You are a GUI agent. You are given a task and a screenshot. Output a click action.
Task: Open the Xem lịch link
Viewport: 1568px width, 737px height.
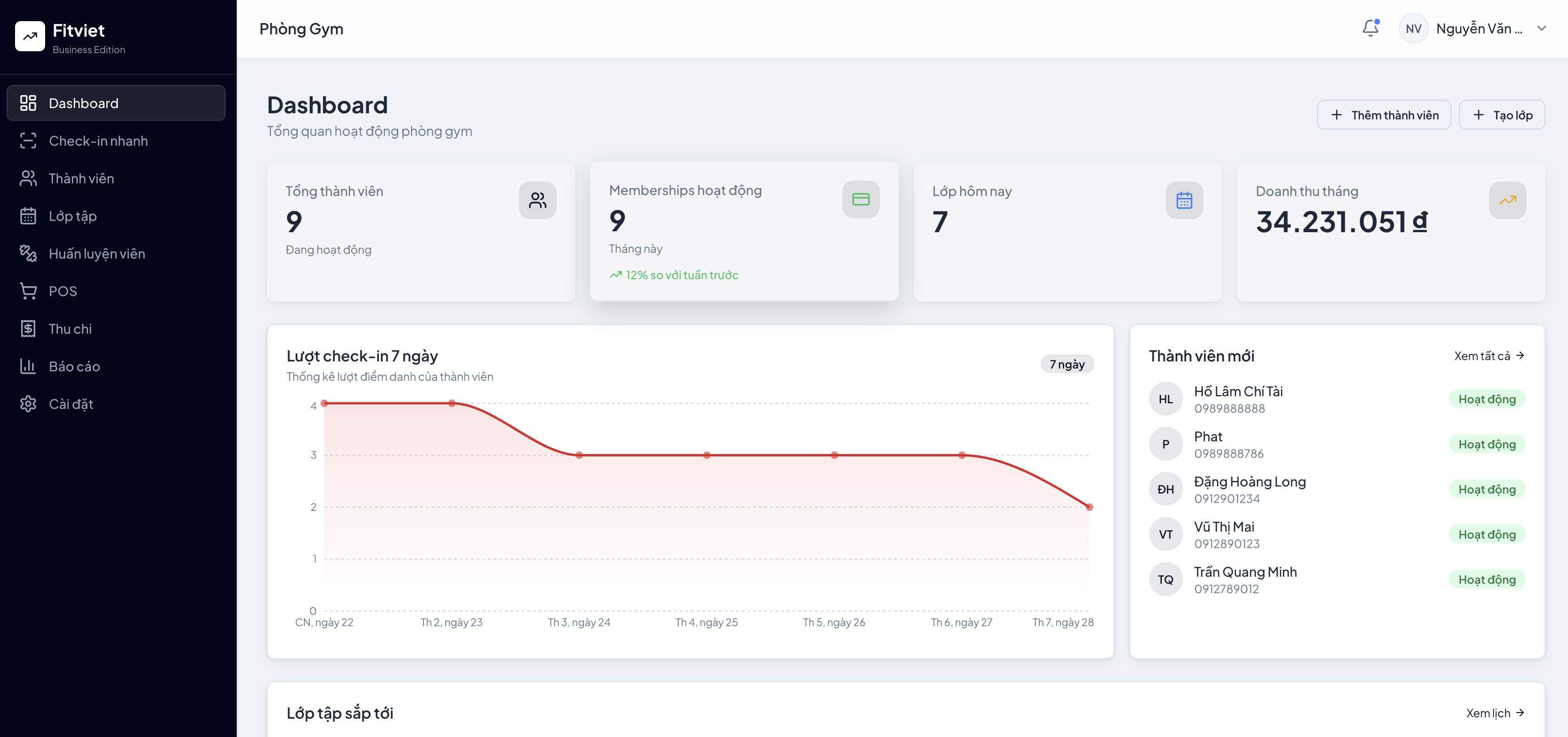coord(1494,713)
